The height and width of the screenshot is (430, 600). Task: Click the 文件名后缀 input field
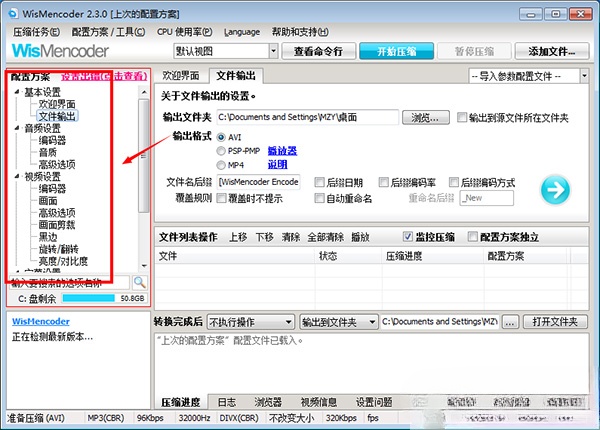pos(259,182)
